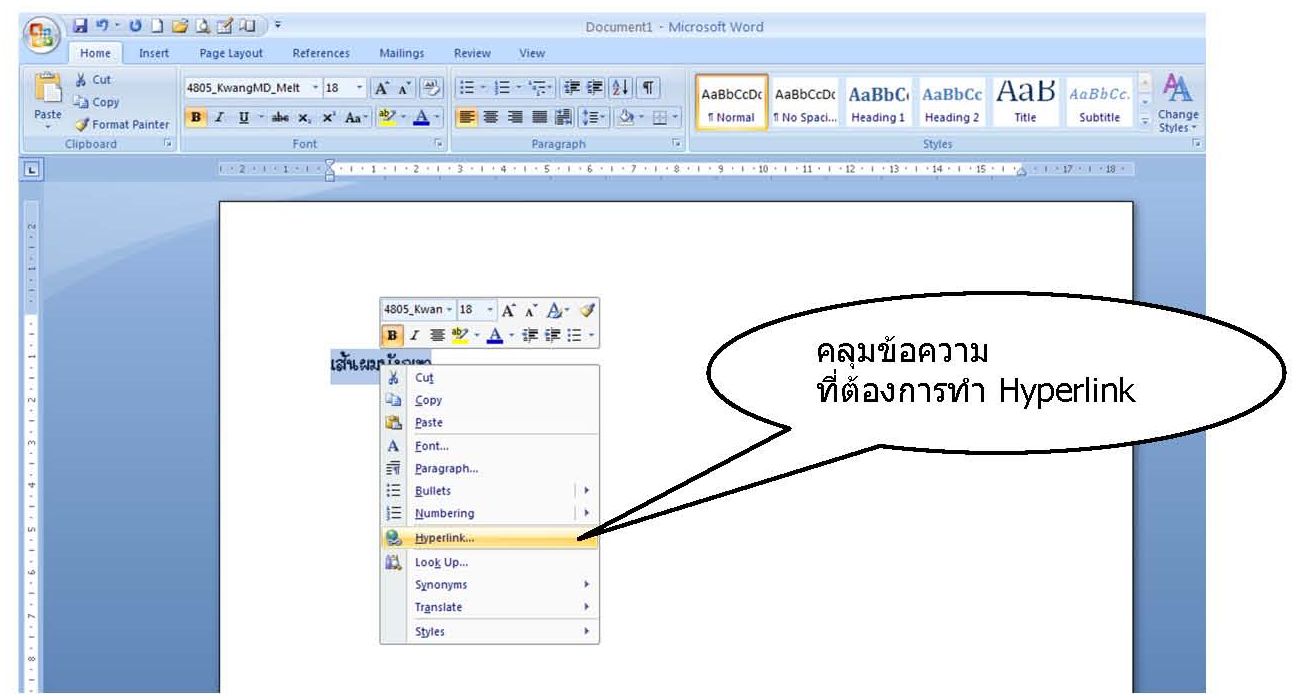The image size is (1299, 700).
Task: Click Copy in the ribbon Clipboard group
Action: tap(96, 102)
